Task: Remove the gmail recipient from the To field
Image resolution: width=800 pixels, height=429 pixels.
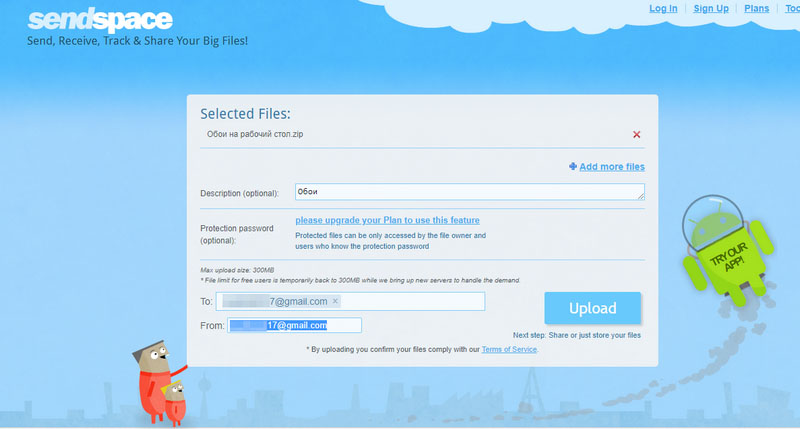Action: pyautogui.click(x=335, y=301)
